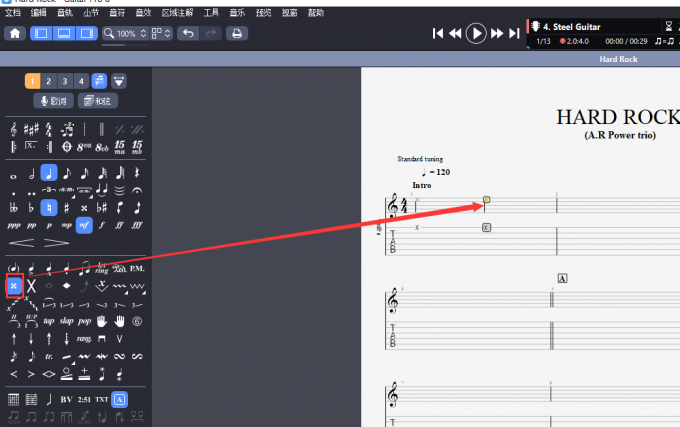This screenshot has width=680, height=427.
Task: Click the Undo arrow button
Action: point(187,33)
